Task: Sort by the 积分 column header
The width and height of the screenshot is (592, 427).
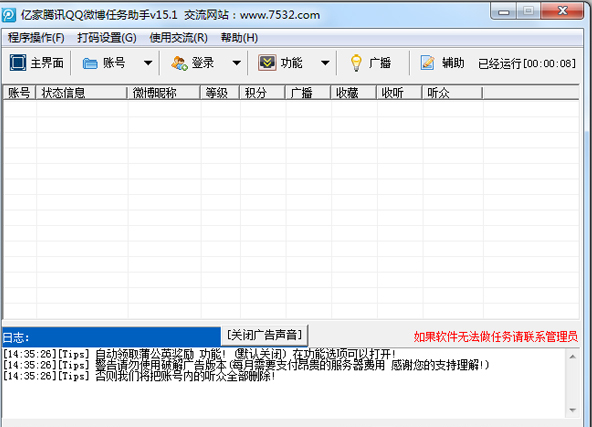Action: (262, 92)
